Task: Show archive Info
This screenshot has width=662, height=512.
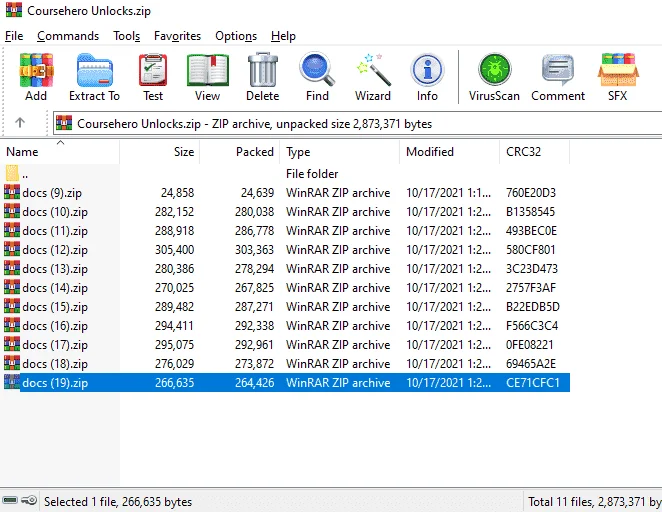Action: click(x=427, y=70)
